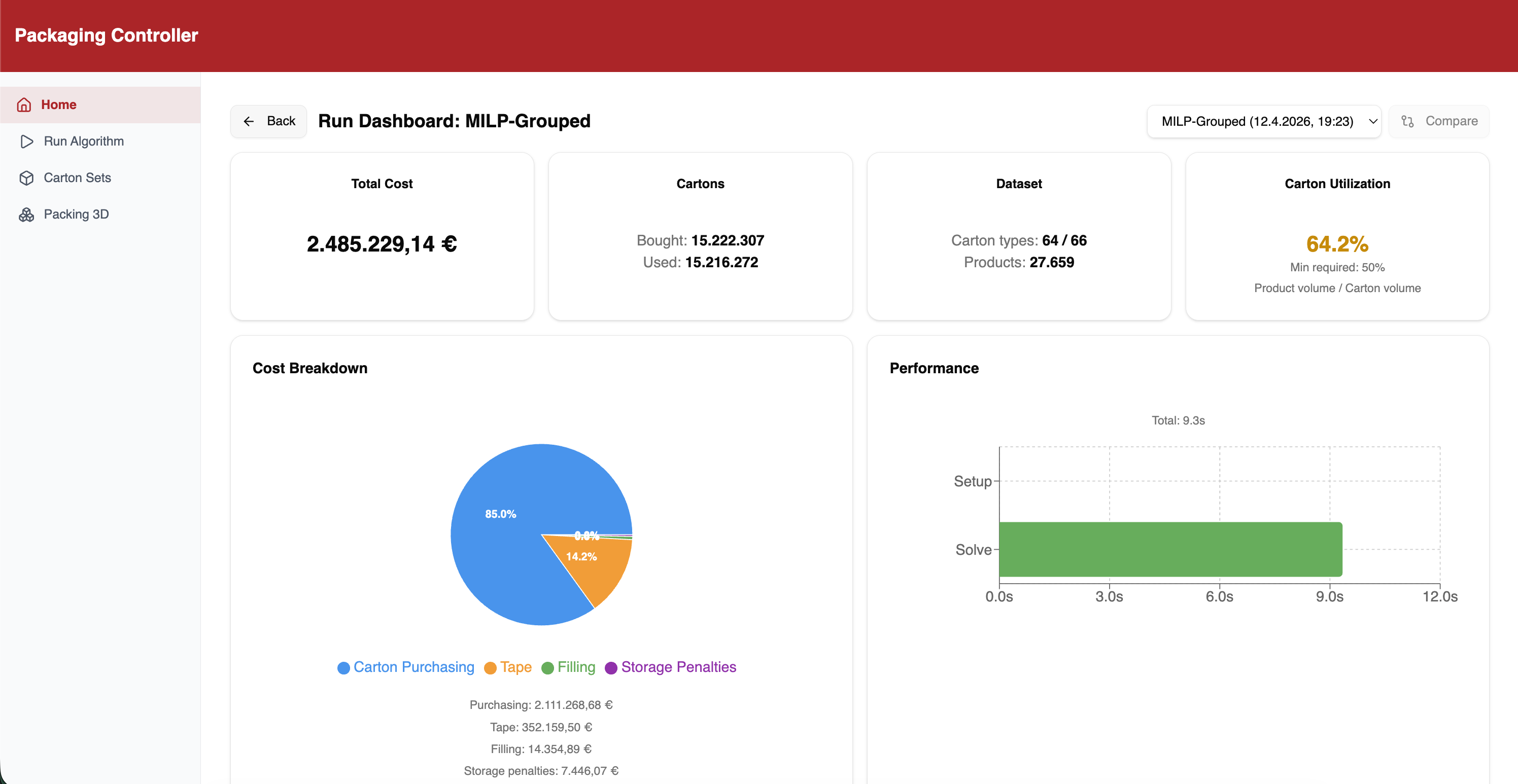Click the Compare arrows icon
This screenshot has height=784, width=1518.
[1408, 121]
